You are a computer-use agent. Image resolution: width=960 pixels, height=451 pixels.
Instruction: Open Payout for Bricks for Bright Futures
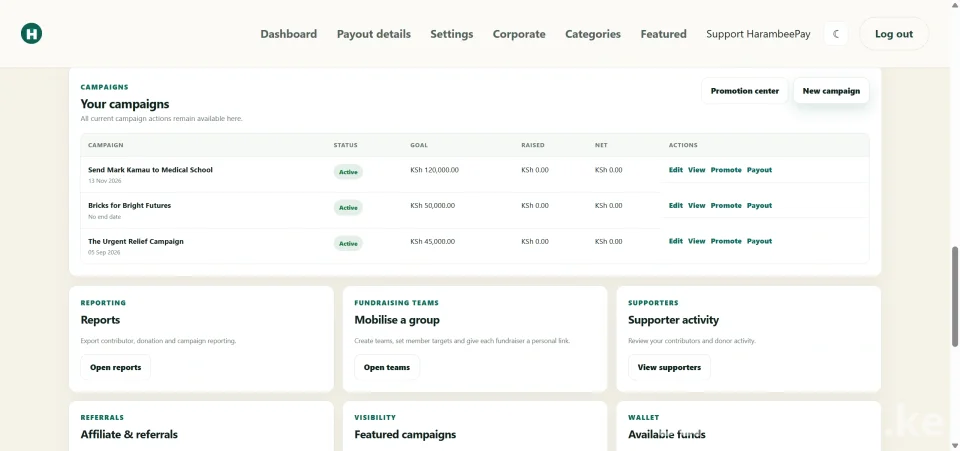coord(759,206)
